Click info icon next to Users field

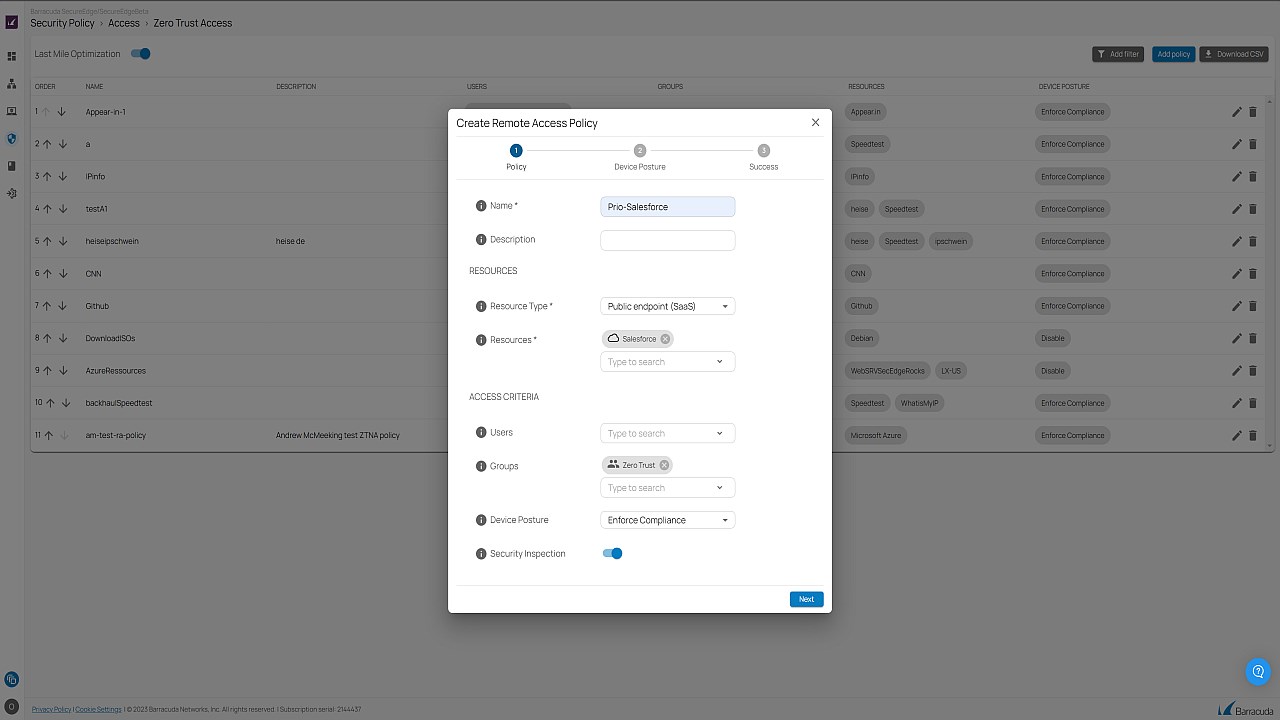click(x=481, y=433)
